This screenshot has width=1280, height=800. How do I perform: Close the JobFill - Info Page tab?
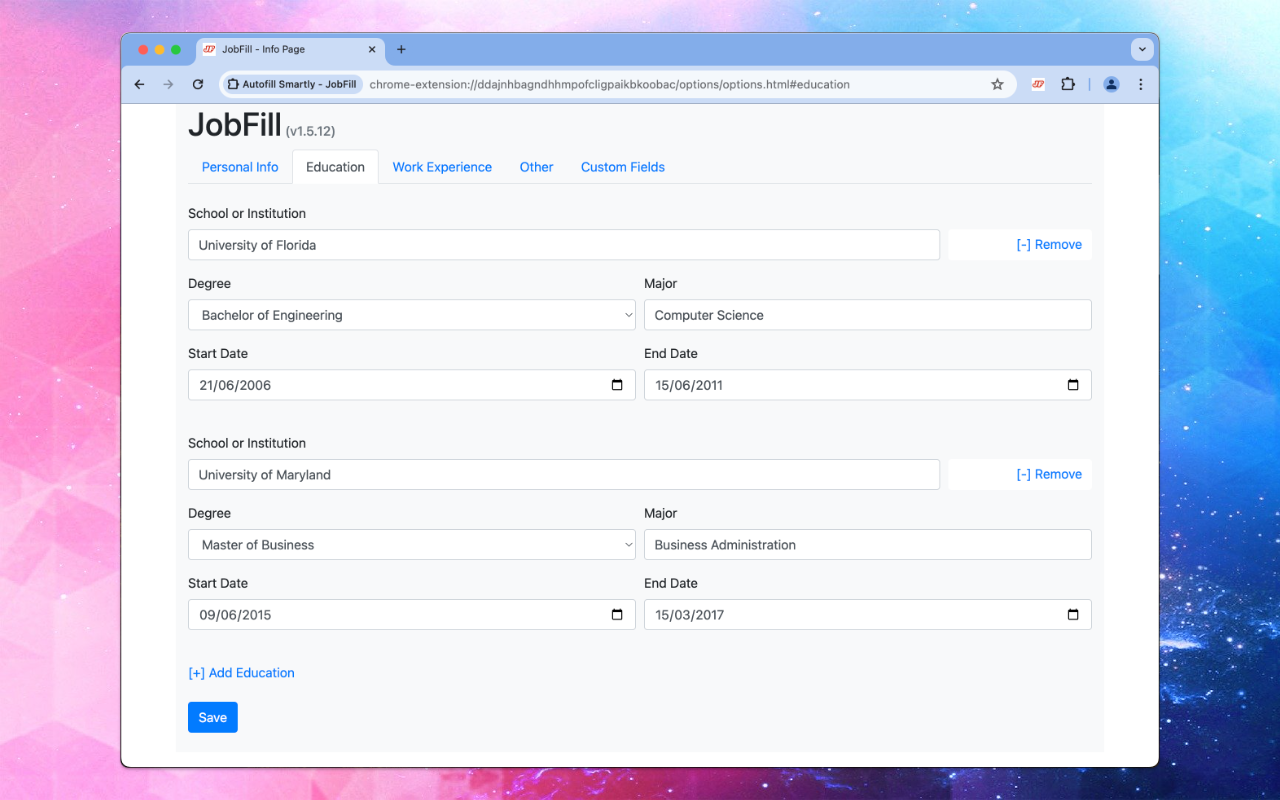click(372, 49)
